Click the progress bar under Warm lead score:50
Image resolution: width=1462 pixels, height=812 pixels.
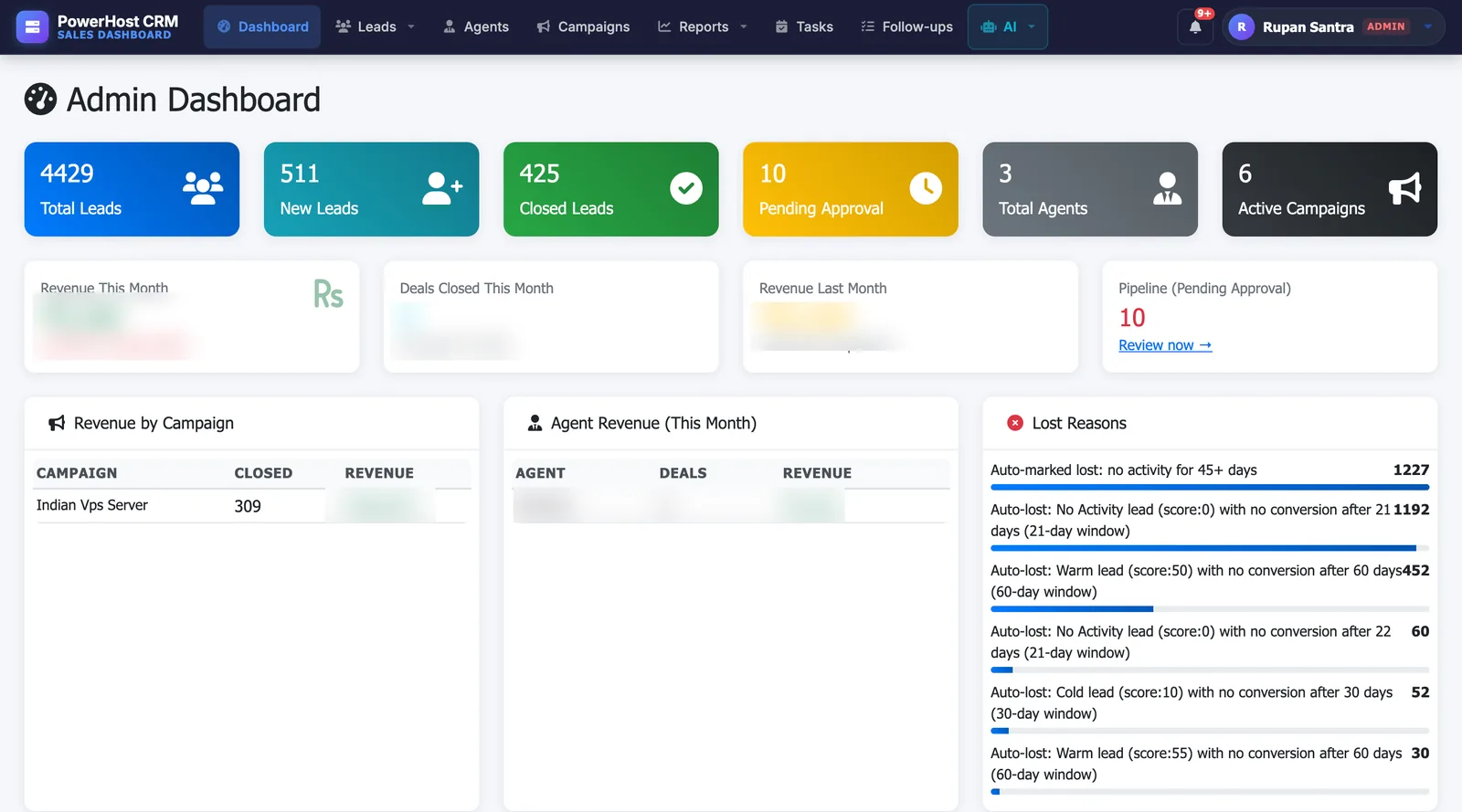pos(1210,609)
